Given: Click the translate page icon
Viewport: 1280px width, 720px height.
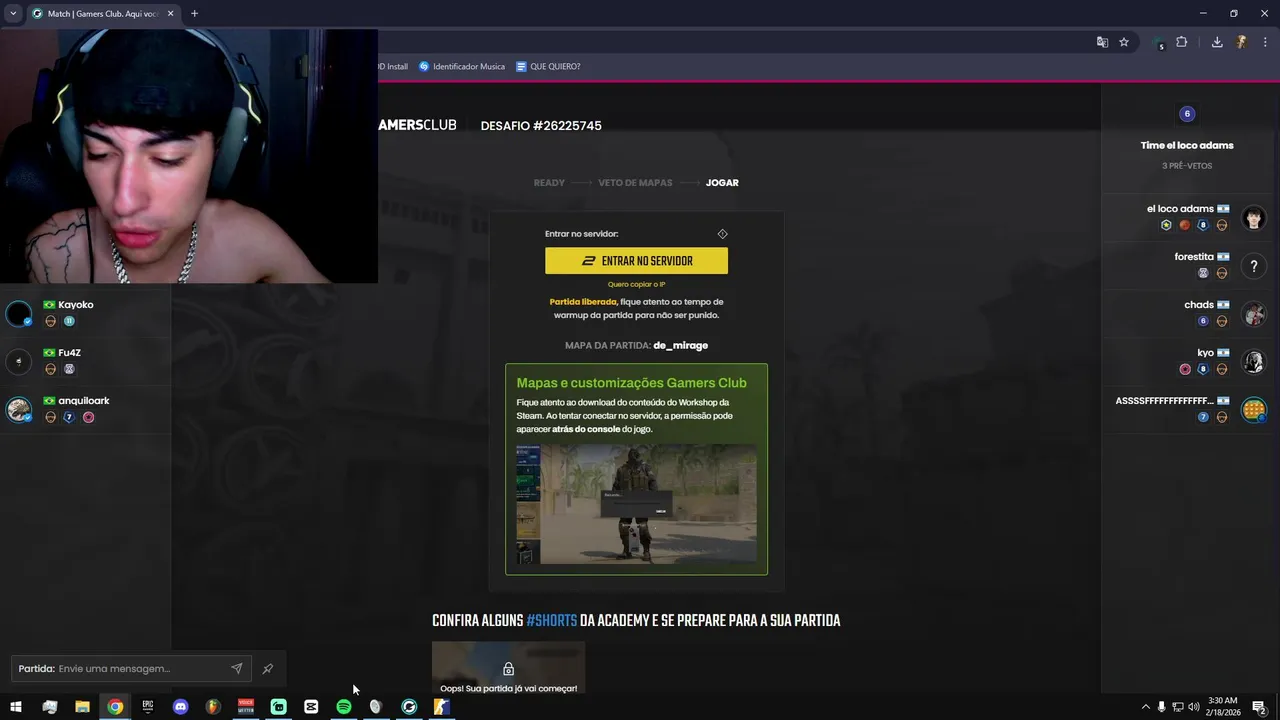Looking at the screenshot, I should 1102,42.
